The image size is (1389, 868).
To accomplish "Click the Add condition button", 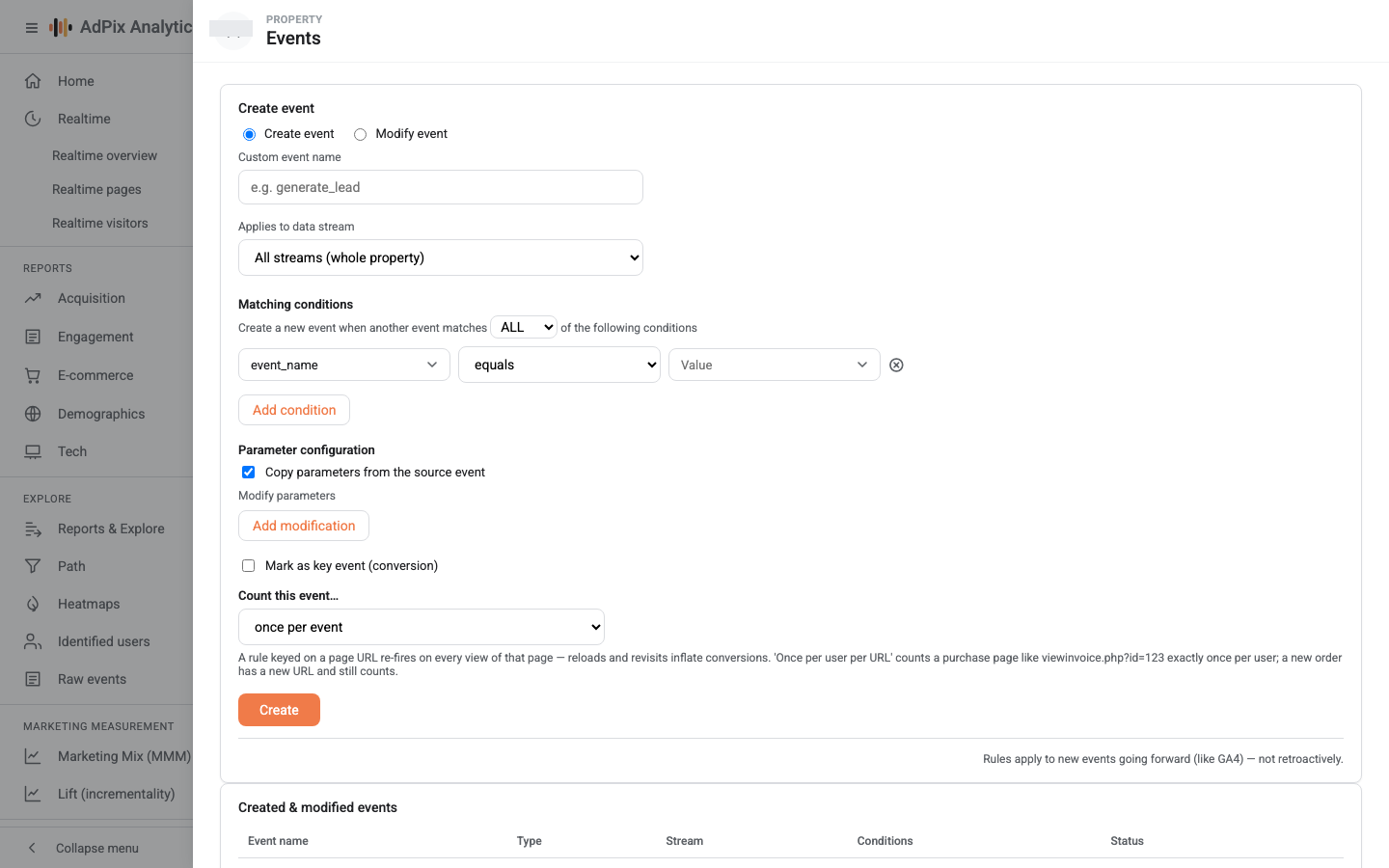I will 294,410.
